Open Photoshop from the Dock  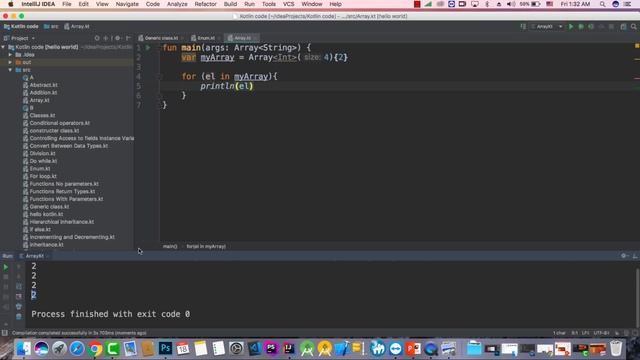pyautogui.click(x=165, y=349)
